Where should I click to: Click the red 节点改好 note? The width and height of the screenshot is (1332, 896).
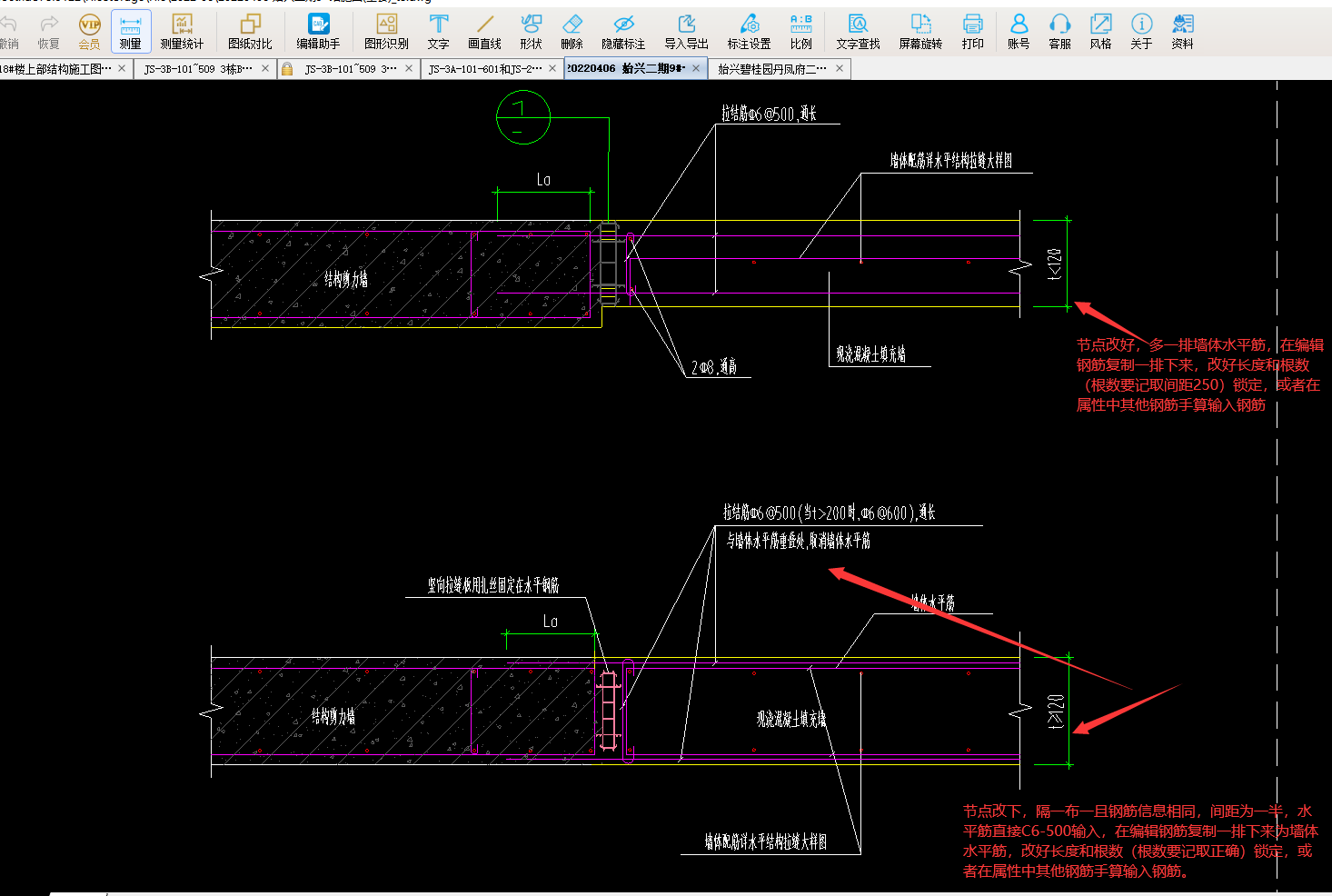(1200, 374)
